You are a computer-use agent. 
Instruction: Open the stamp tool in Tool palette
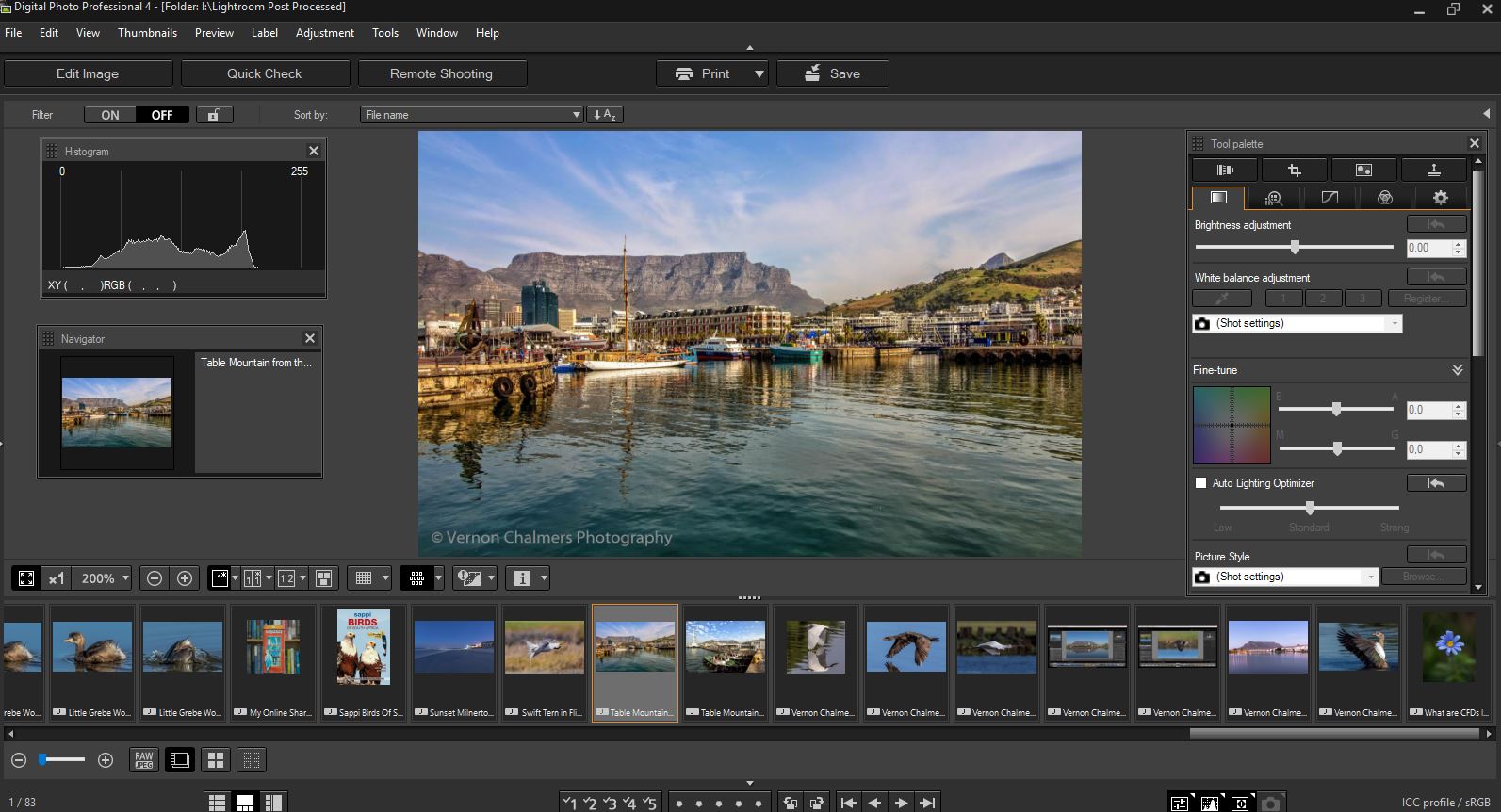point(1433,171)
